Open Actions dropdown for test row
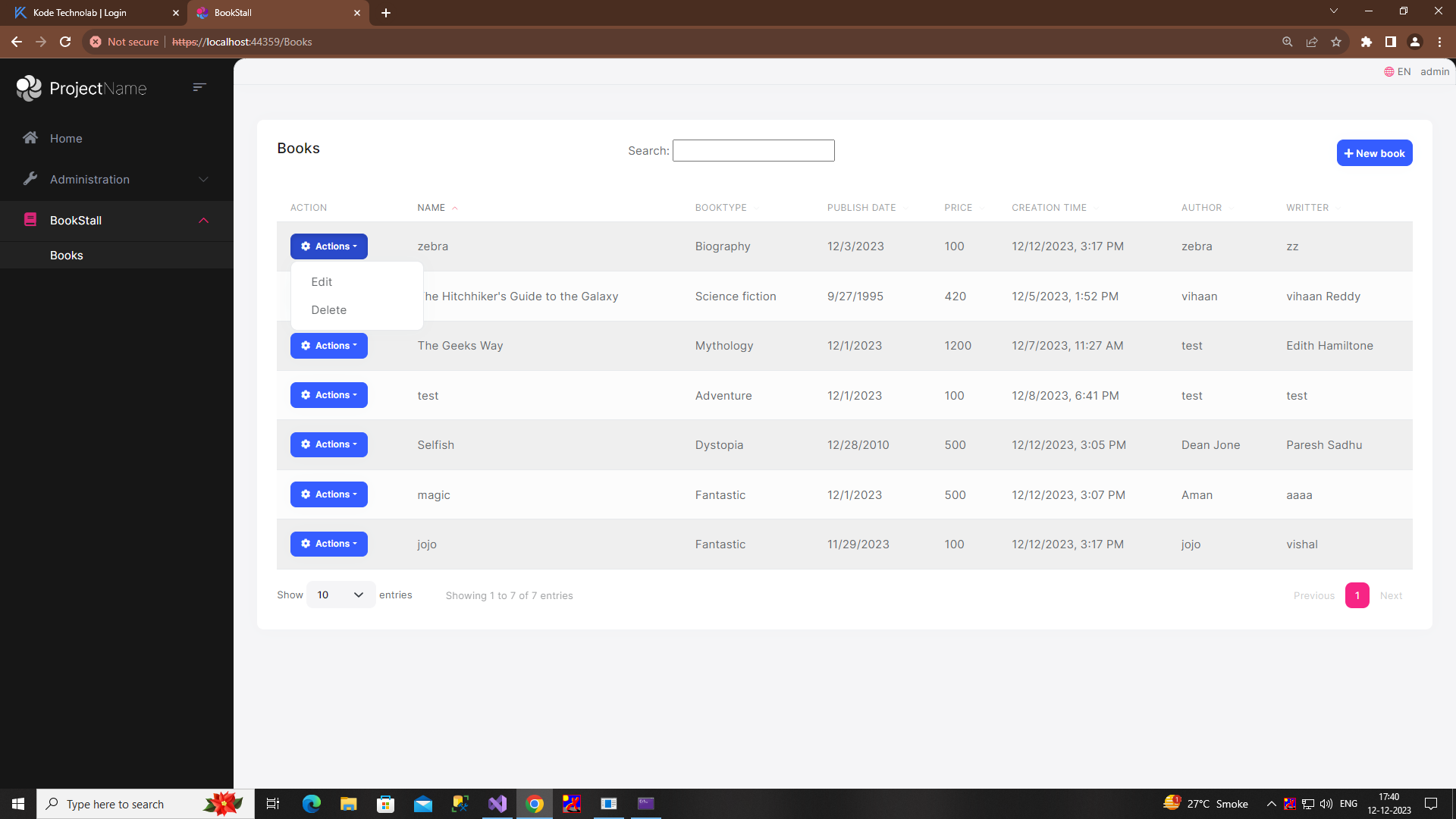 pos(329,395)
